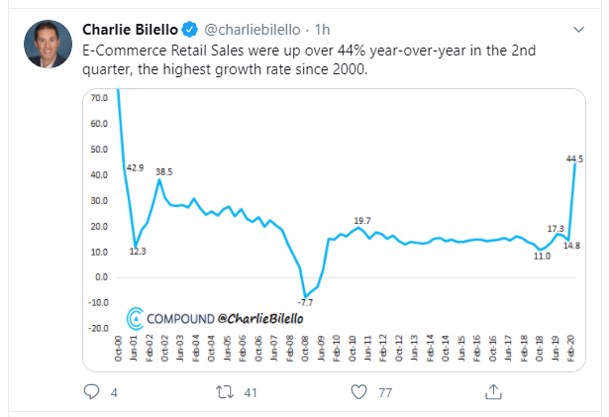Image resolution: width=609 pixels, height=417 pixels.
Task: Click the reply count 4
Action: 115,393
